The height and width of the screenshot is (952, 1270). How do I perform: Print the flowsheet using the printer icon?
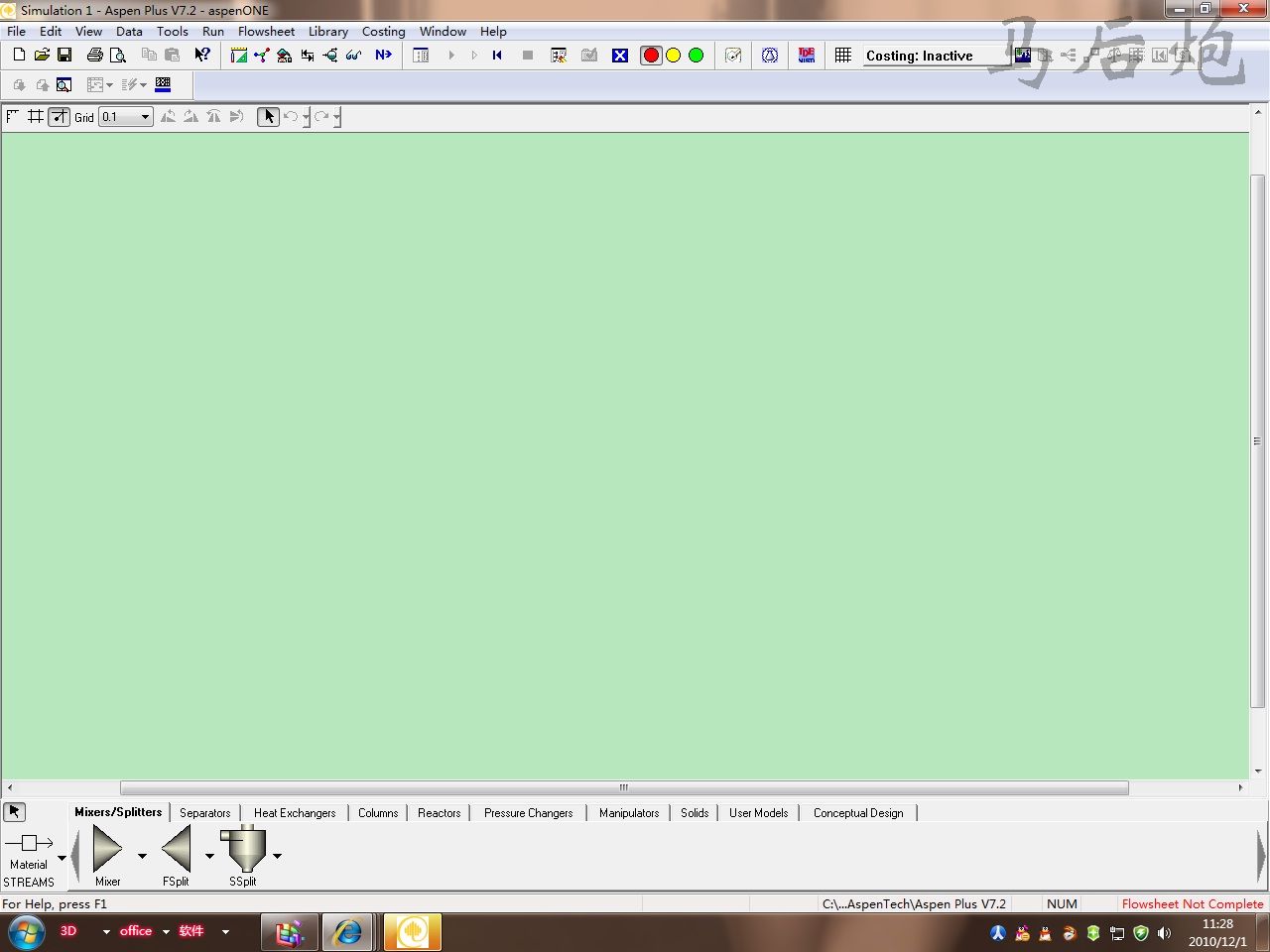click(95, 56)
